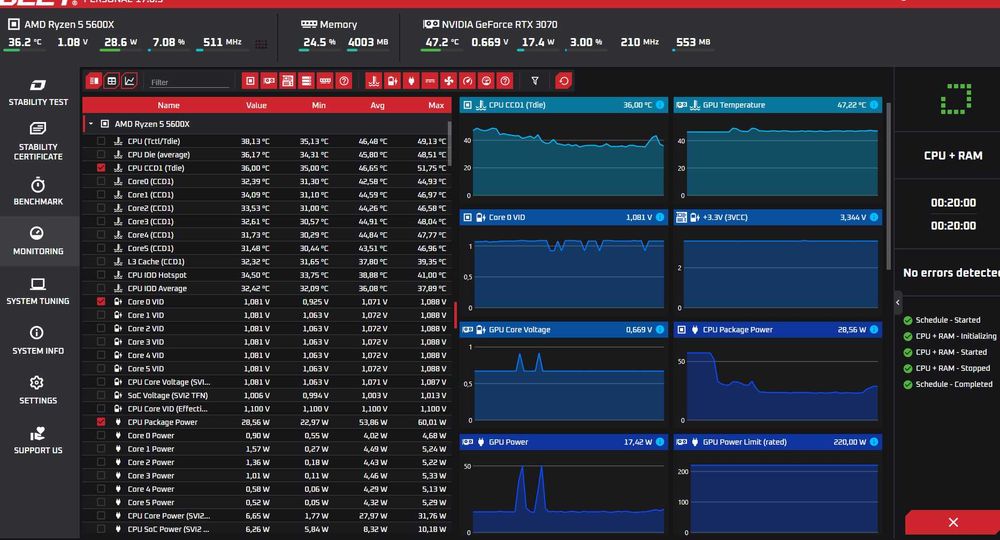
Task: Click blue circle on GPU Temperature graph
Action: tap(874, 105)
